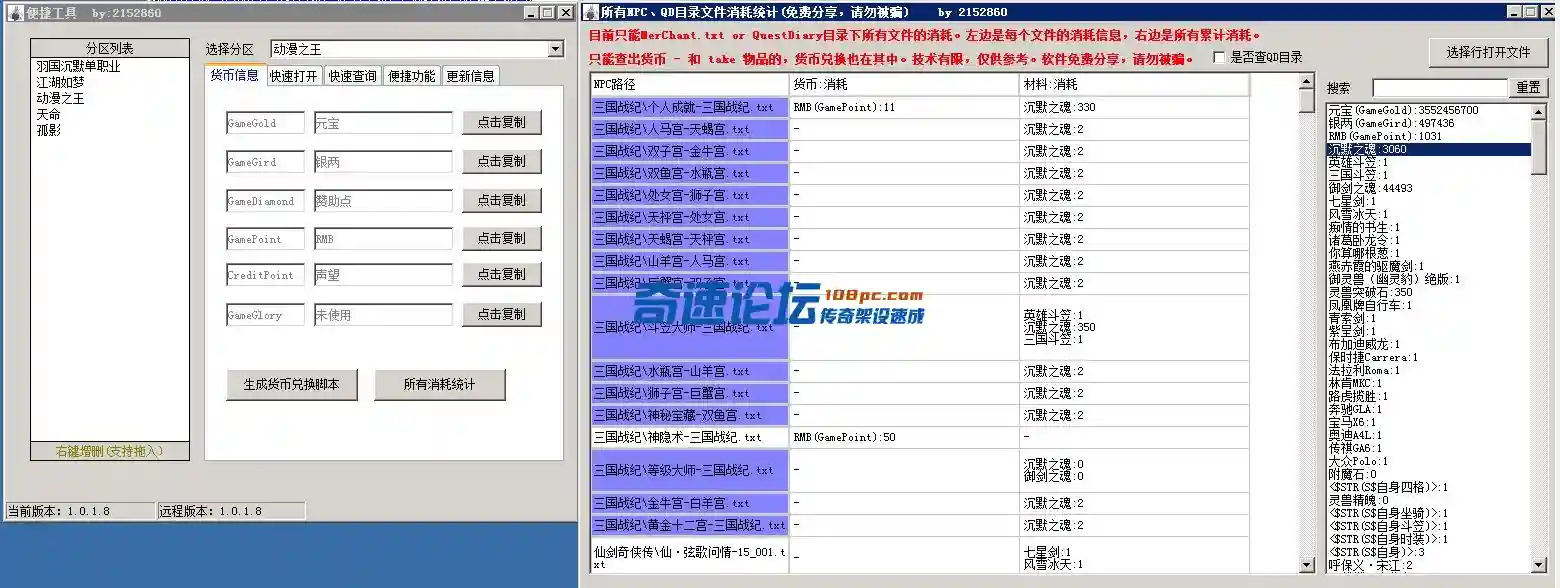Click the 所有消耗统计 button

coord(440,385)
